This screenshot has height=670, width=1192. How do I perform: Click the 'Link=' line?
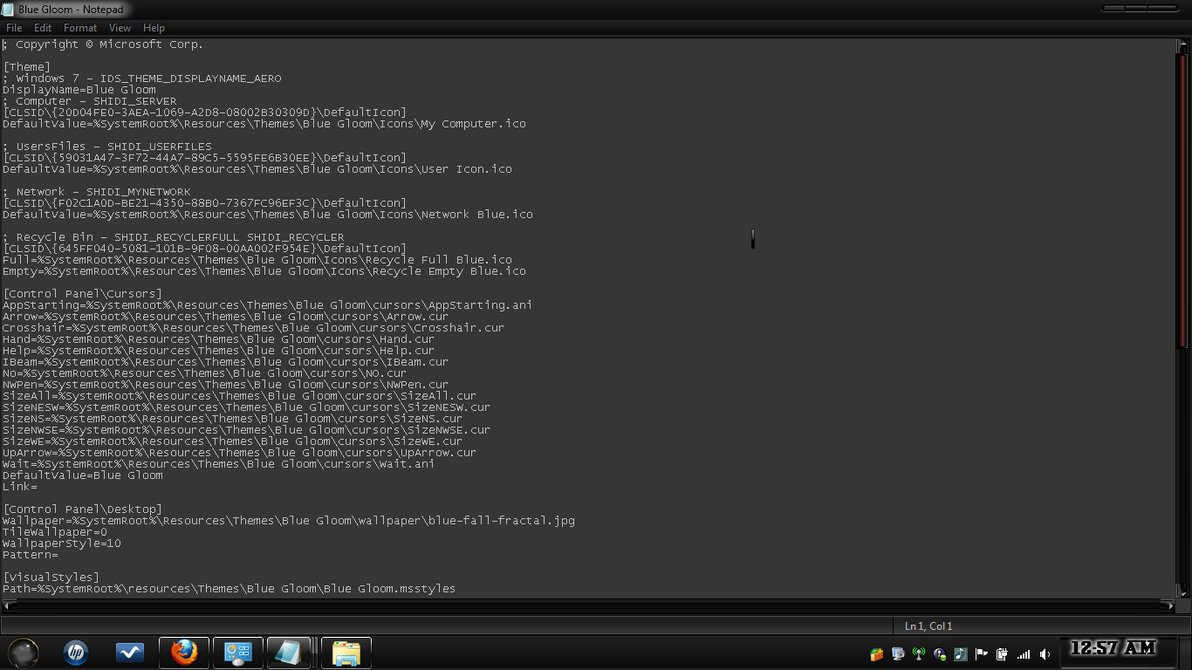[x=20, y=487]
